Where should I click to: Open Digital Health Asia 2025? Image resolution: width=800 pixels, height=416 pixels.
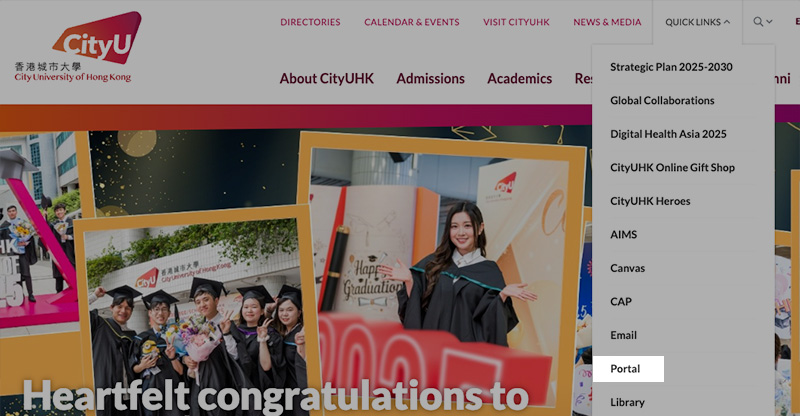pos(668,134)
